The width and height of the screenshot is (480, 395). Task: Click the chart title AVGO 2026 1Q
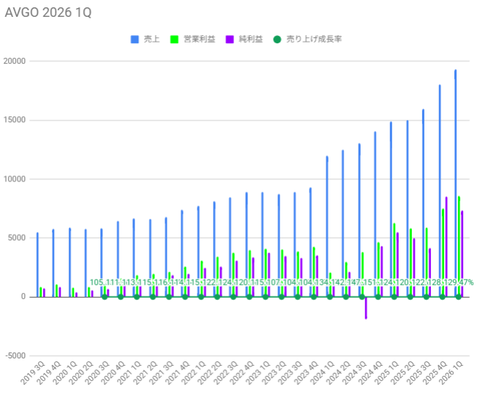(x=48, y=13)
